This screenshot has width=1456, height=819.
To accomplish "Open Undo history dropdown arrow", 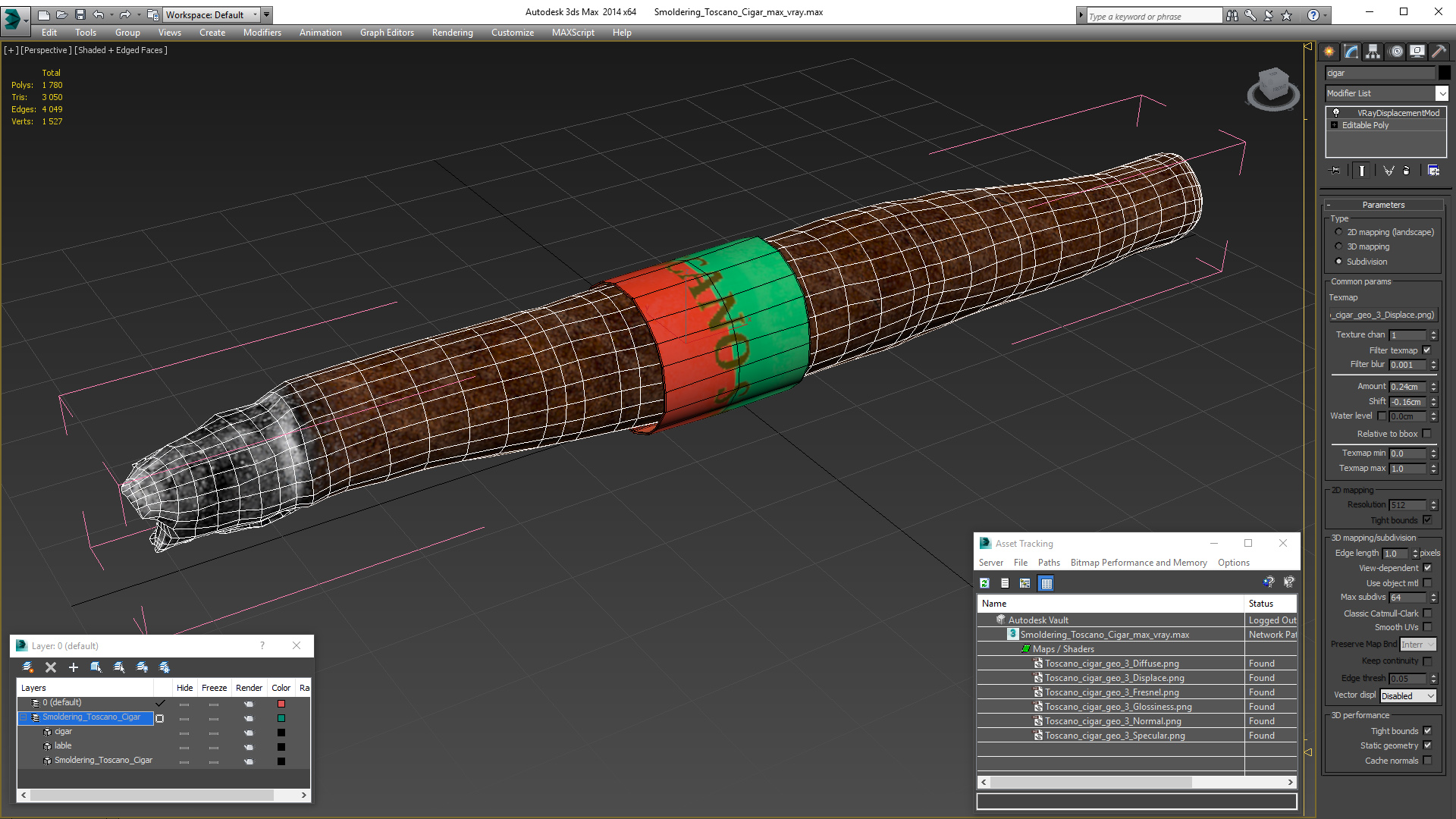I will click(111, 14).
